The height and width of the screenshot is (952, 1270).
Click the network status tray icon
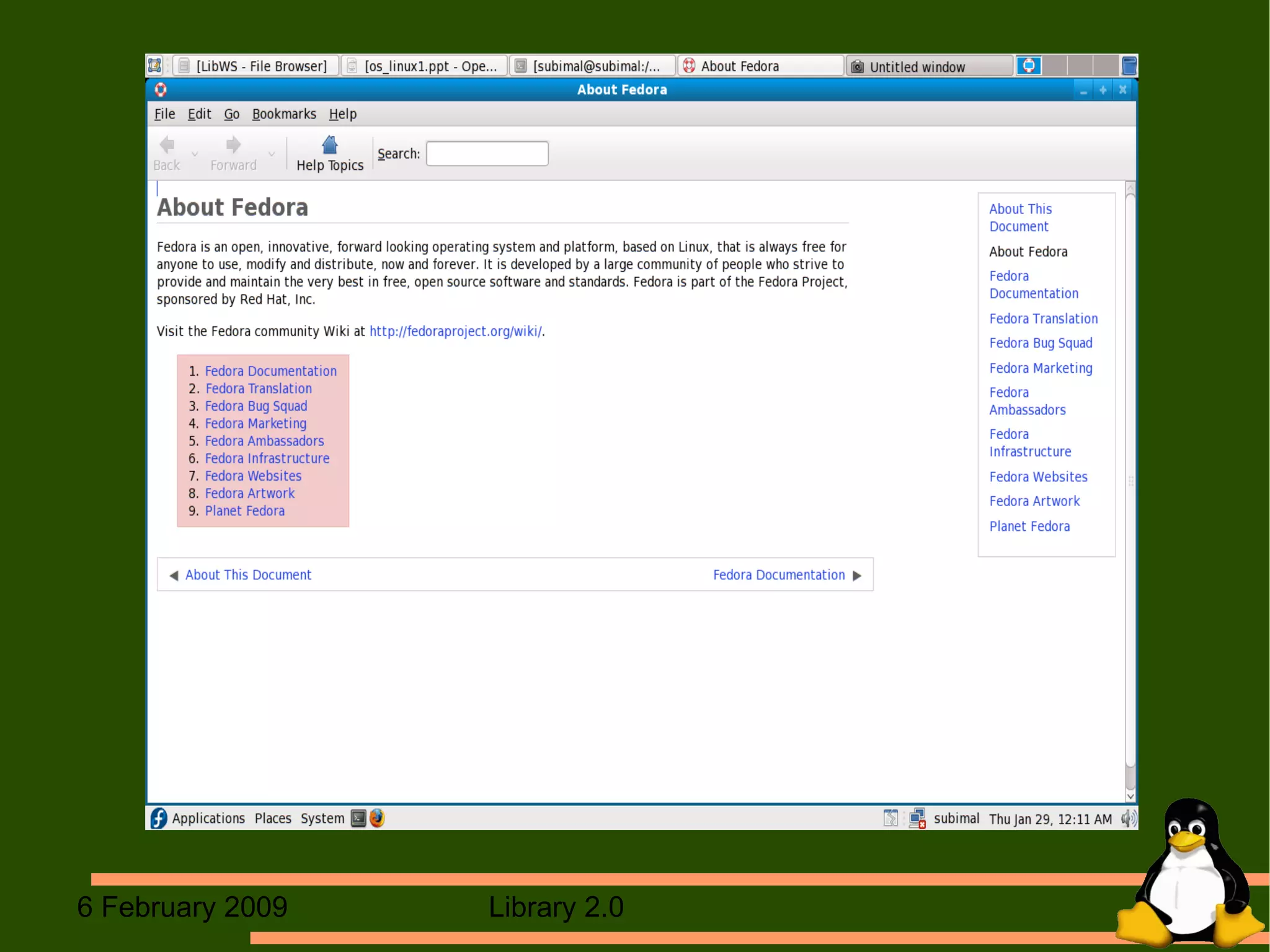point(917,819)
